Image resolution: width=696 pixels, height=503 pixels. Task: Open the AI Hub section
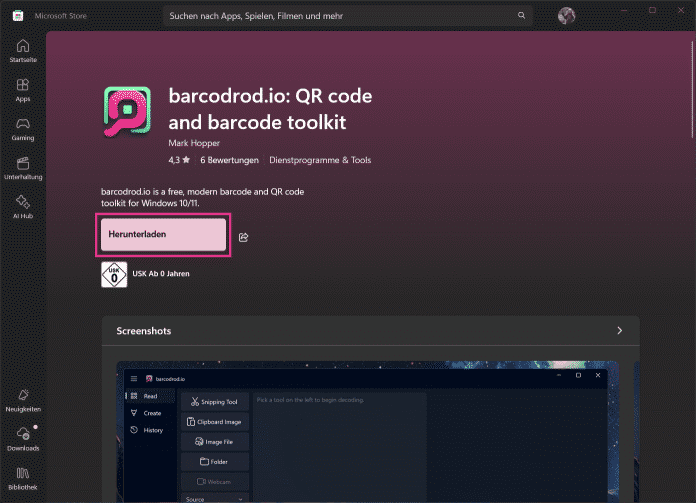point(22,205)
